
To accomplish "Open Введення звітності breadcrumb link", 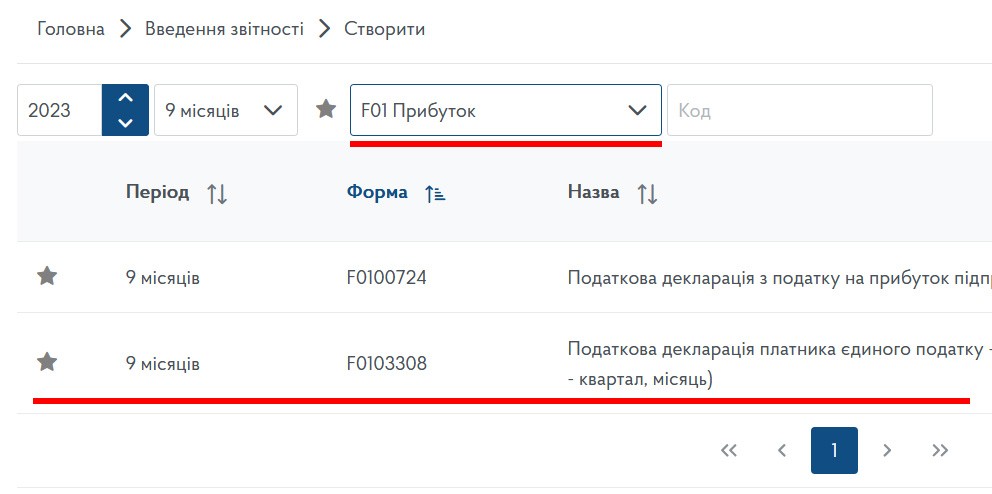I will [x=224, y=29].
